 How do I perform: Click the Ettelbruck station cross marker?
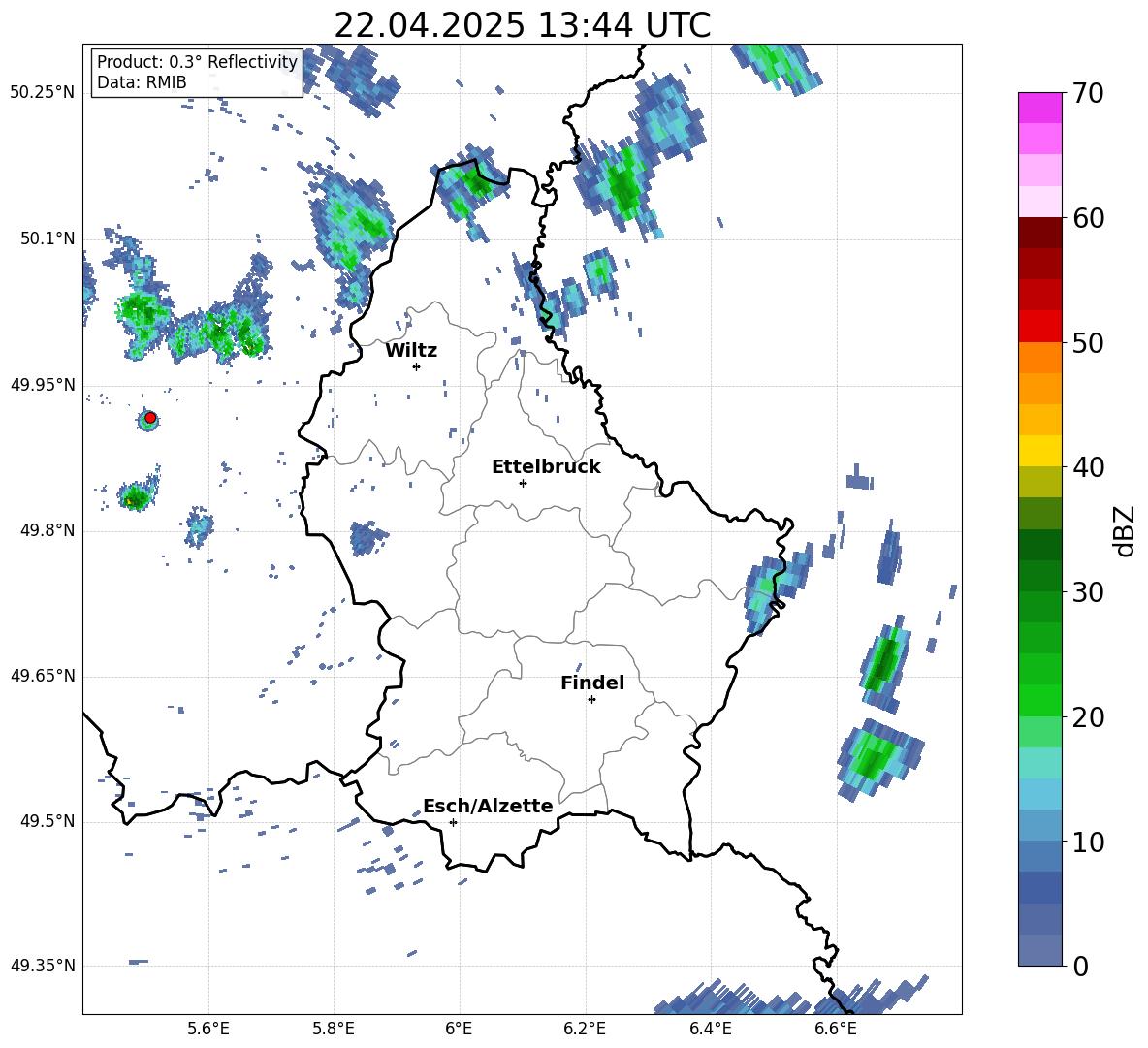point(523,483)
